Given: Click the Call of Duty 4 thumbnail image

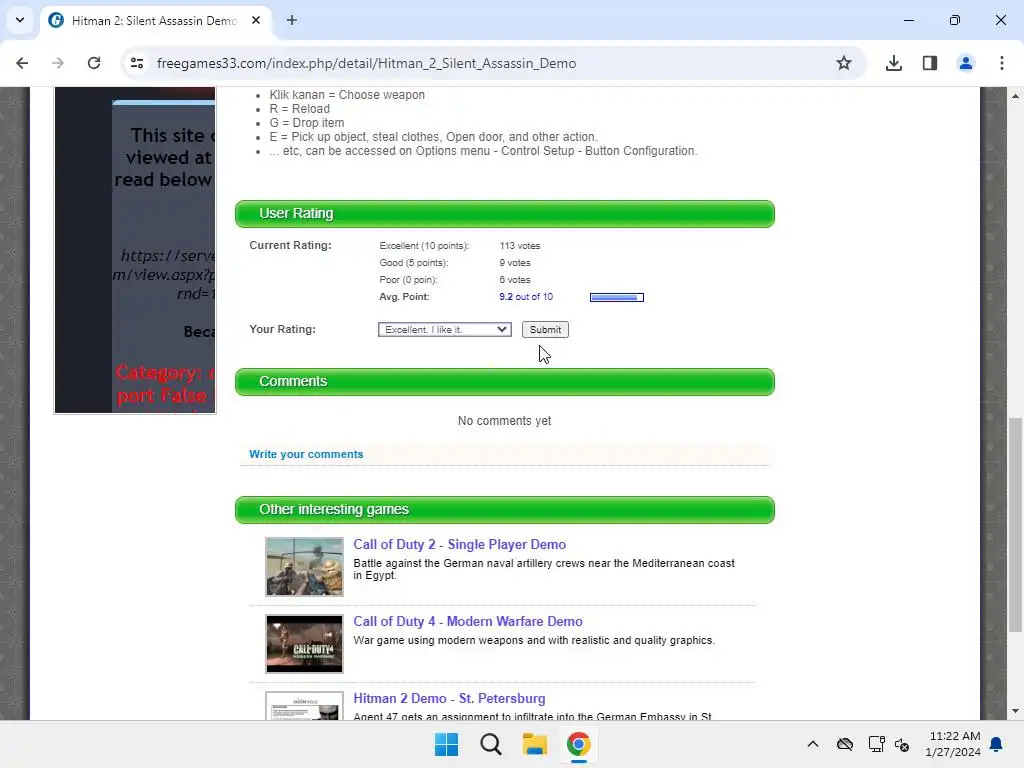Looking at the screenshot, I should [x=304, y=644].
